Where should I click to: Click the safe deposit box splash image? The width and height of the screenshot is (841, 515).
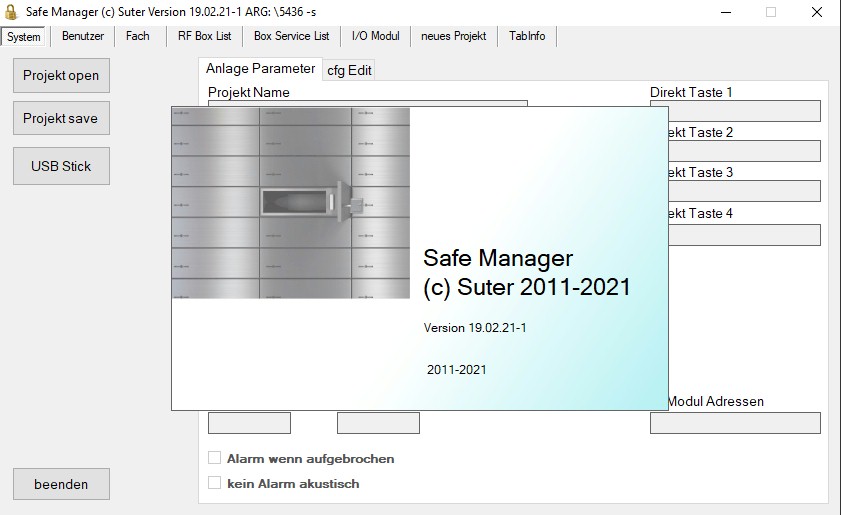291,202
